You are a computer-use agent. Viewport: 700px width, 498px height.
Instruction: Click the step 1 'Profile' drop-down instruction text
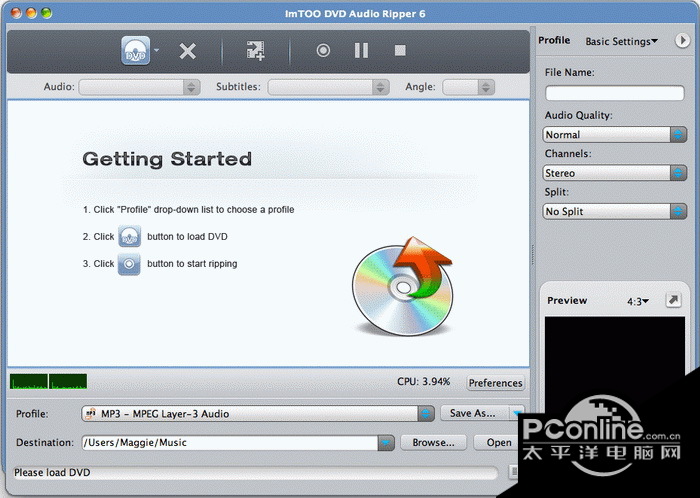188,210
